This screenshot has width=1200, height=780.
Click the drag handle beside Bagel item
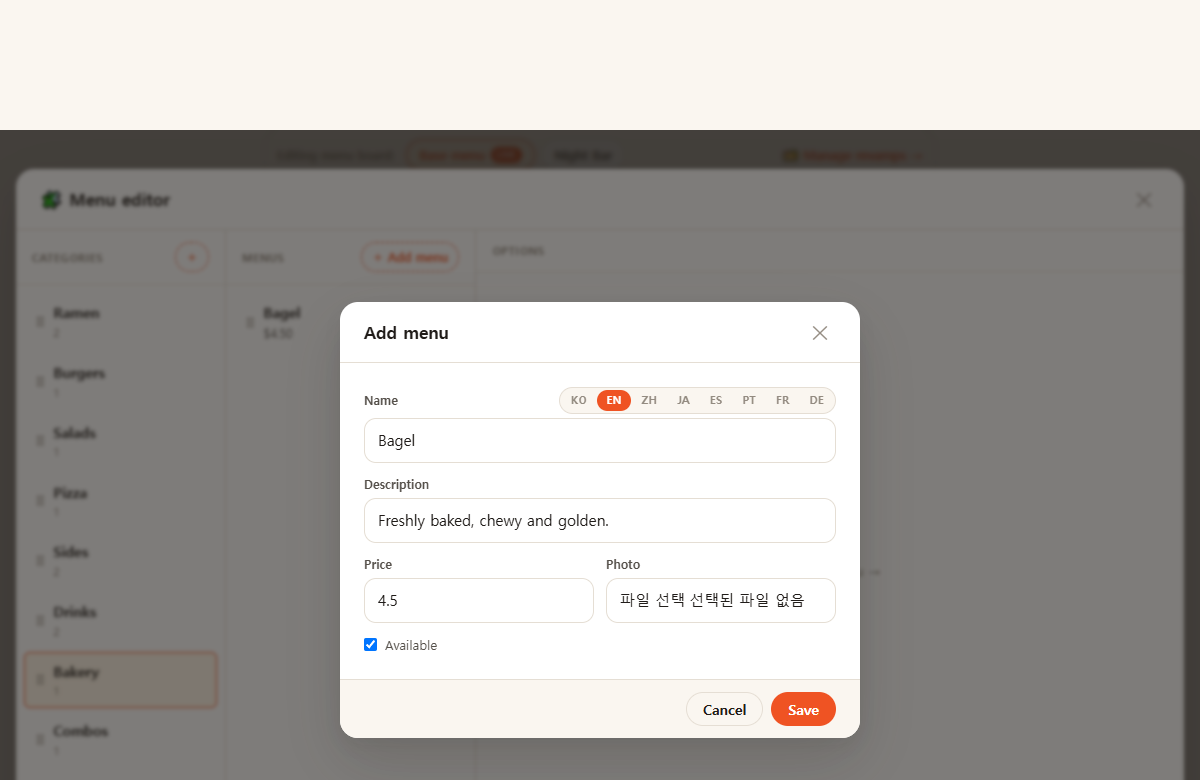(x=250, y=322)
